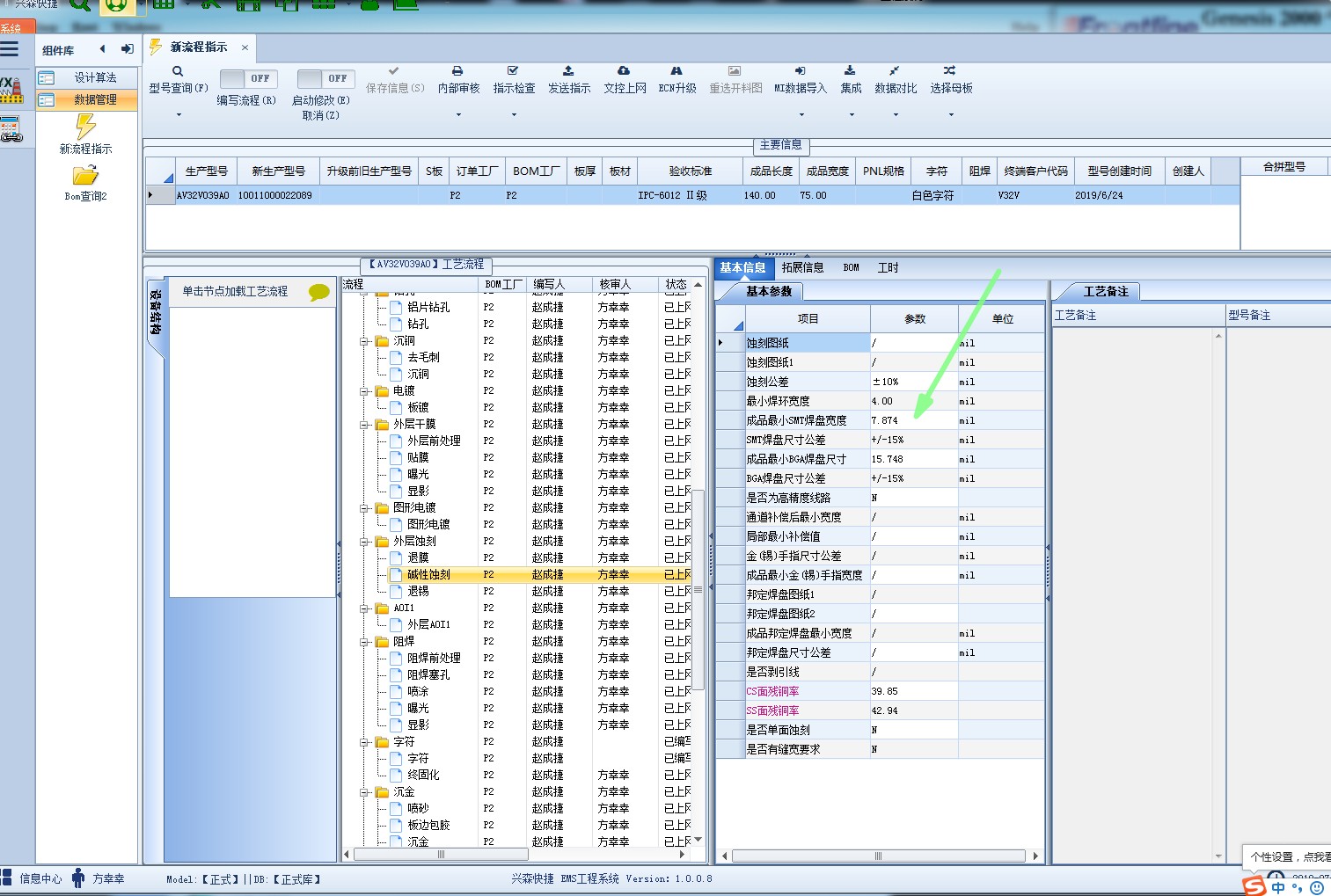
Task: Open the hamburger menu icon
Action: pyautogui.click(x=9, y=49)
